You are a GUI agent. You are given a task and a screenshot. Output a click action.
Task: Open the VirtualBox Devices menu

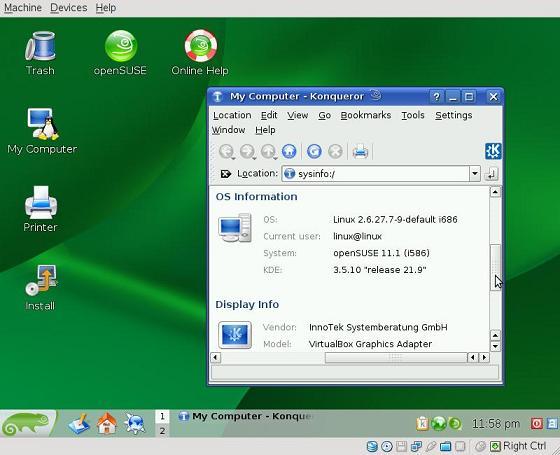click(69, 8)
